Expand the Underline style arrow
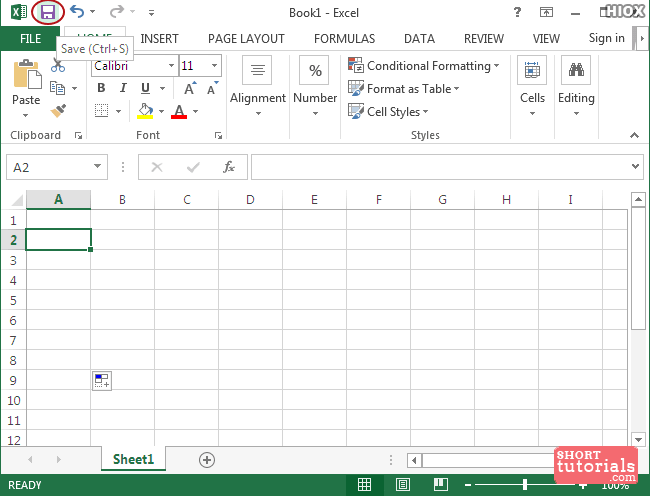650x496 pixels. 162,88
